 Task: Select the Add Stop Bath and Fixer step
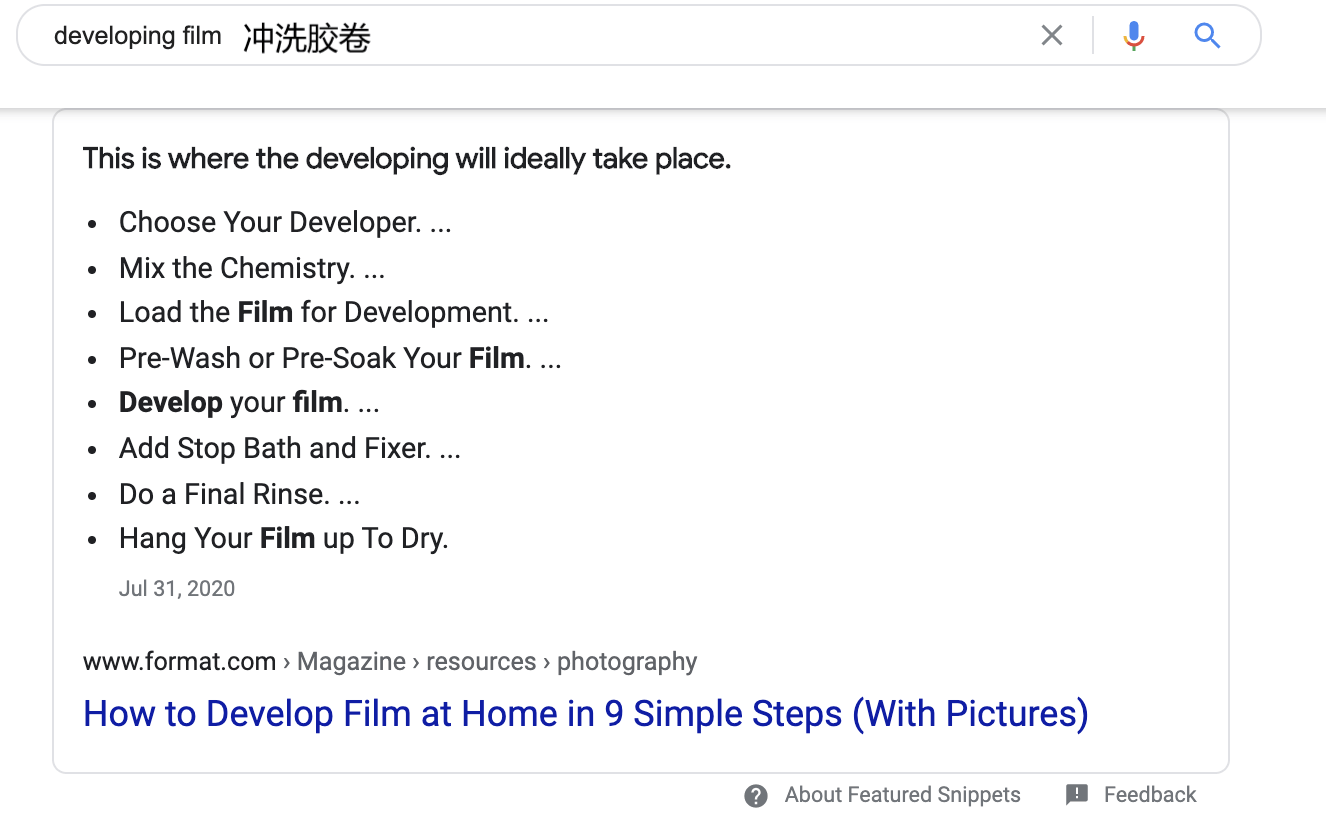pyautogui.click(x=289, y=448)
